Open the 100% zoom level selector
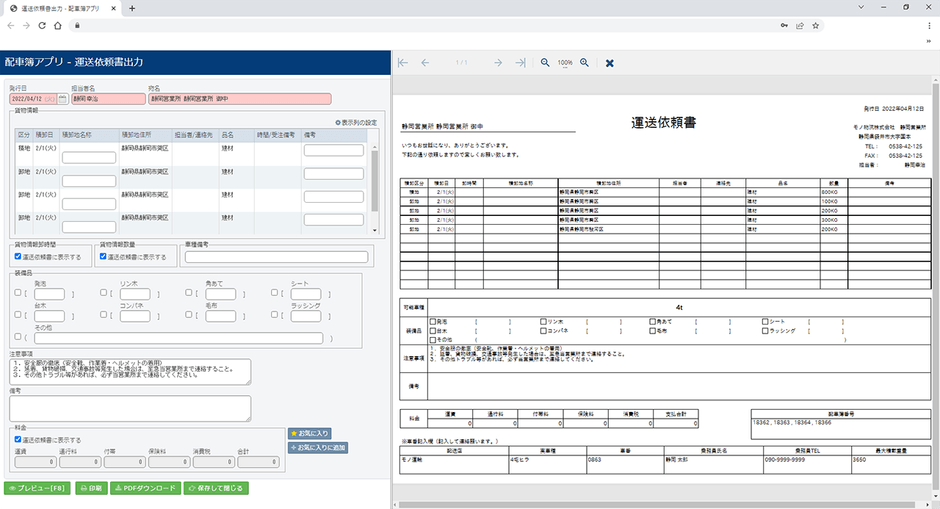 click(565, 62)
